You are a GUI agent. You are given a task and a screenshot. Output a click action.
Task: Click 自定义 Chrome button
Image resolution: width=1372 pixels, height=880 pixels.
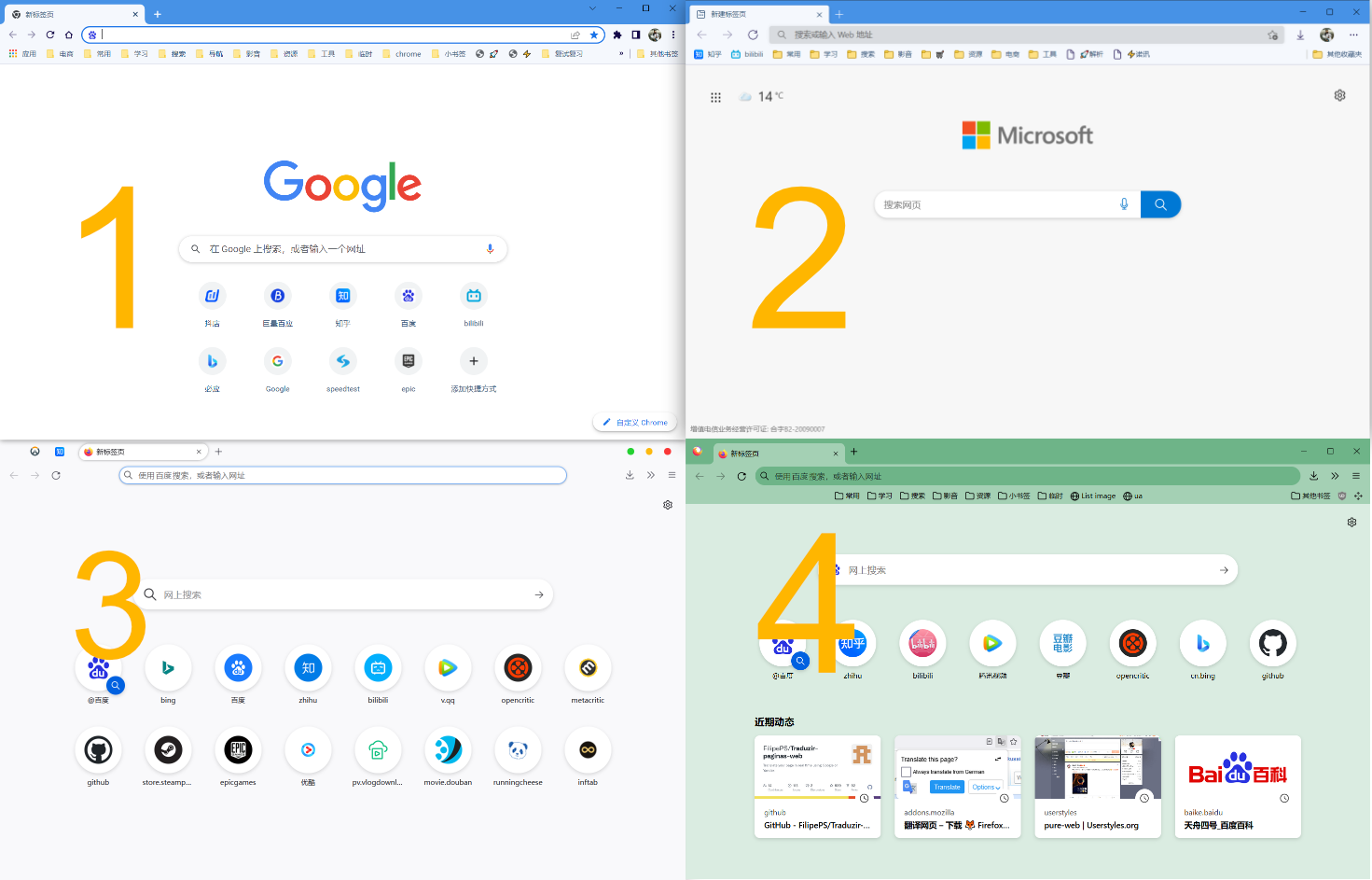pos(635,423)
